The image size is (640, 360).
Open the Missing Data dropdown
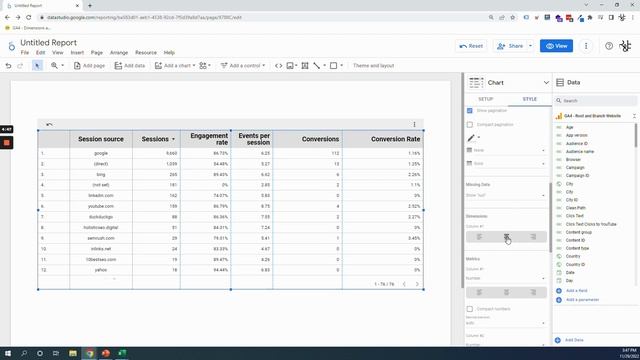tap(506, 196)
